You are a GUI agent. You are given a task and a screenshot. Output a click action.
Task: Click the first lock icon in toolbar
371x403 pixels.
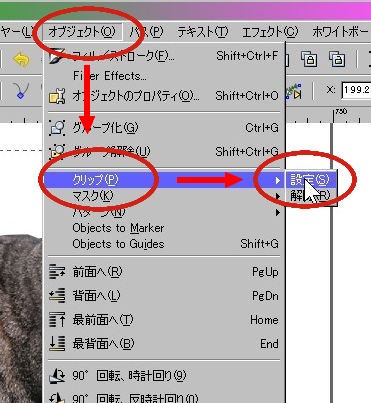pos(309,59)
